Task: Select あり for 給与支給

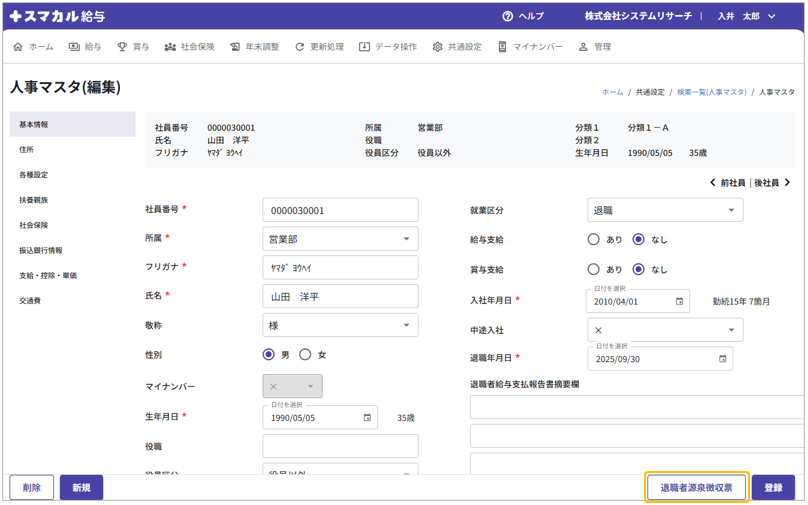Action: coord(594,240)
